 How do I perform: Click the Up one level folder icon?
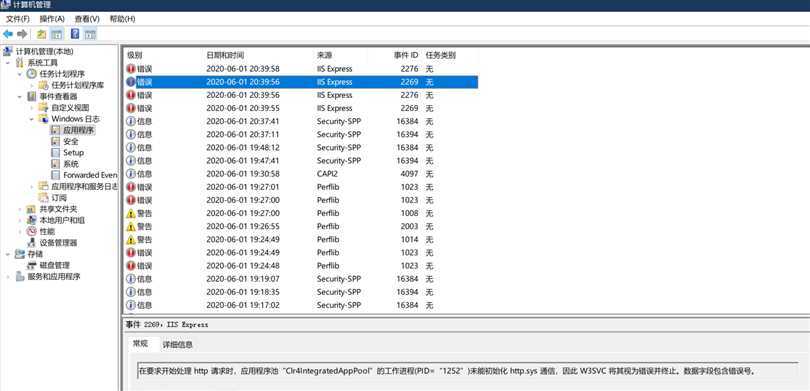pos(41,34)
